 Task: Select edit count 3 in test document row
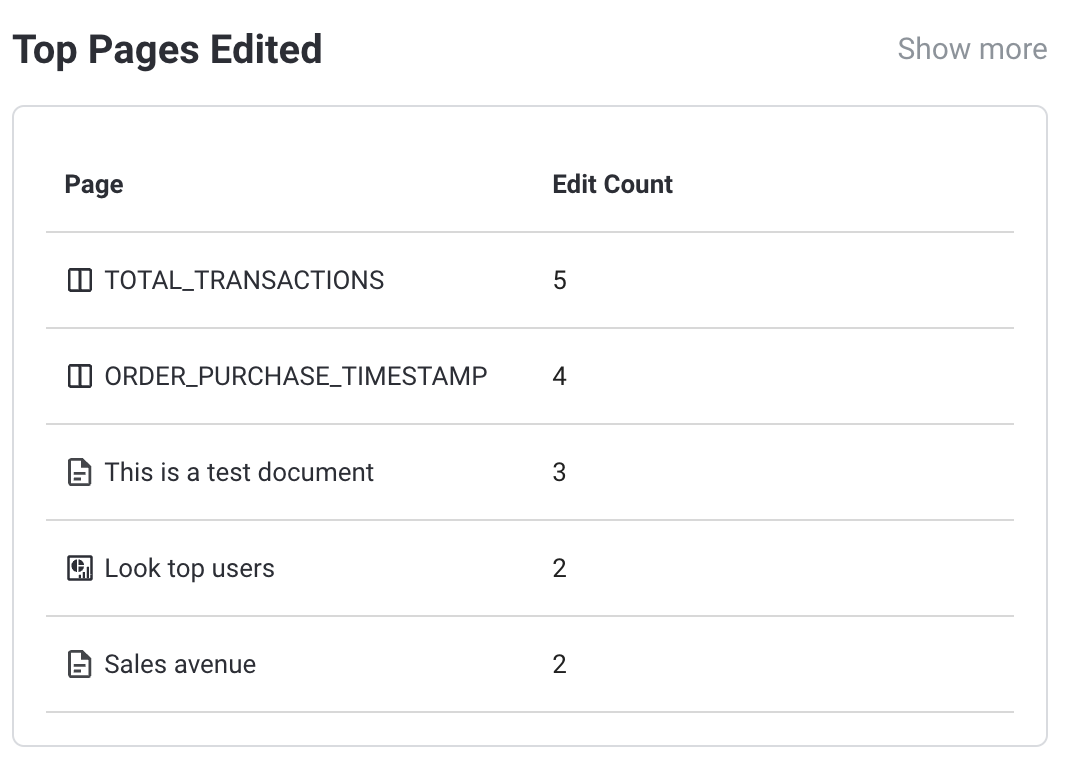(x=560, y=473)
